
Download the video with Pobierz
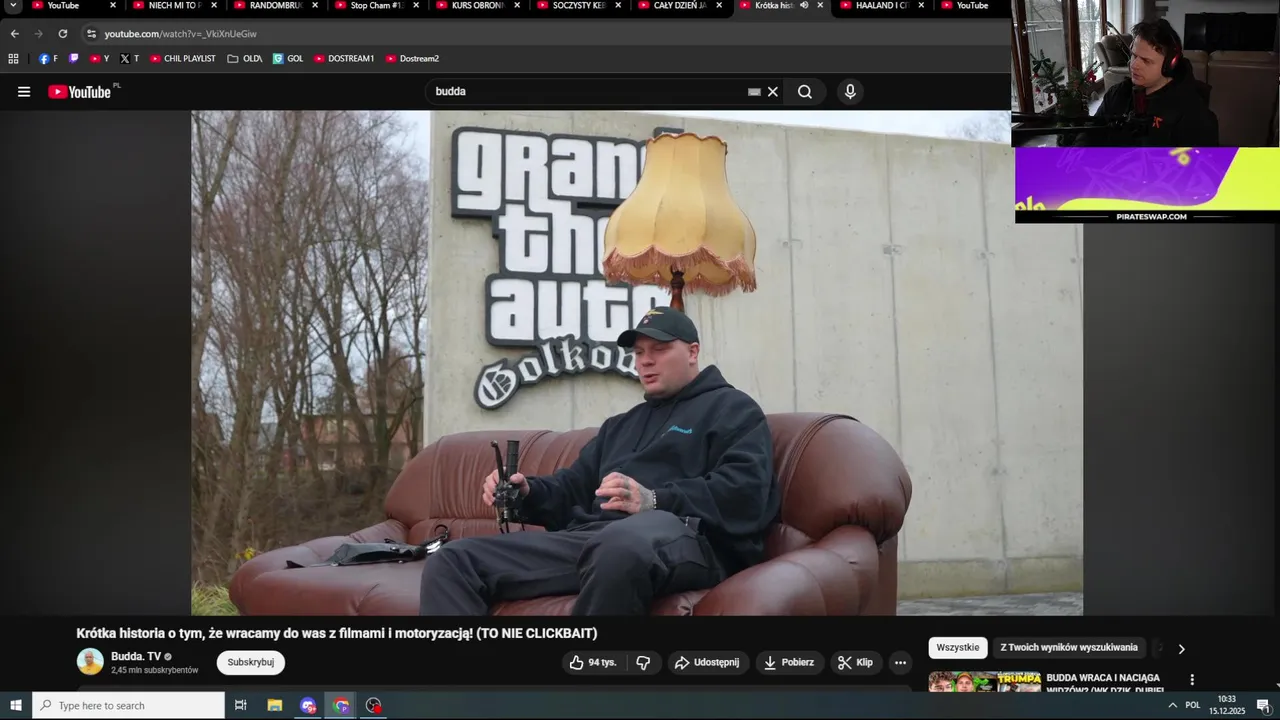pos(789,662)
